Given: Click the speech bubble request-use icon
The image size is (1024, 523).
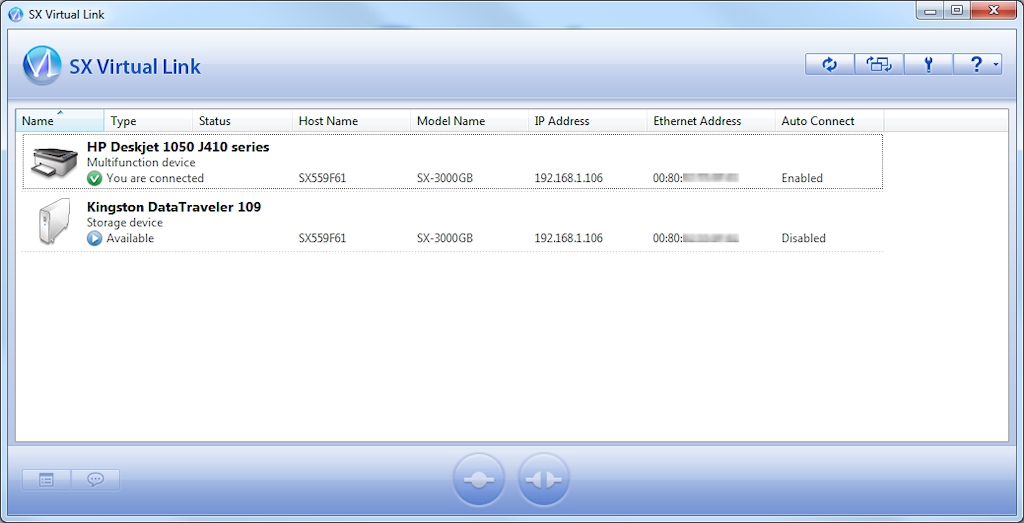Looking at the screenshot, I should (95, 480).
